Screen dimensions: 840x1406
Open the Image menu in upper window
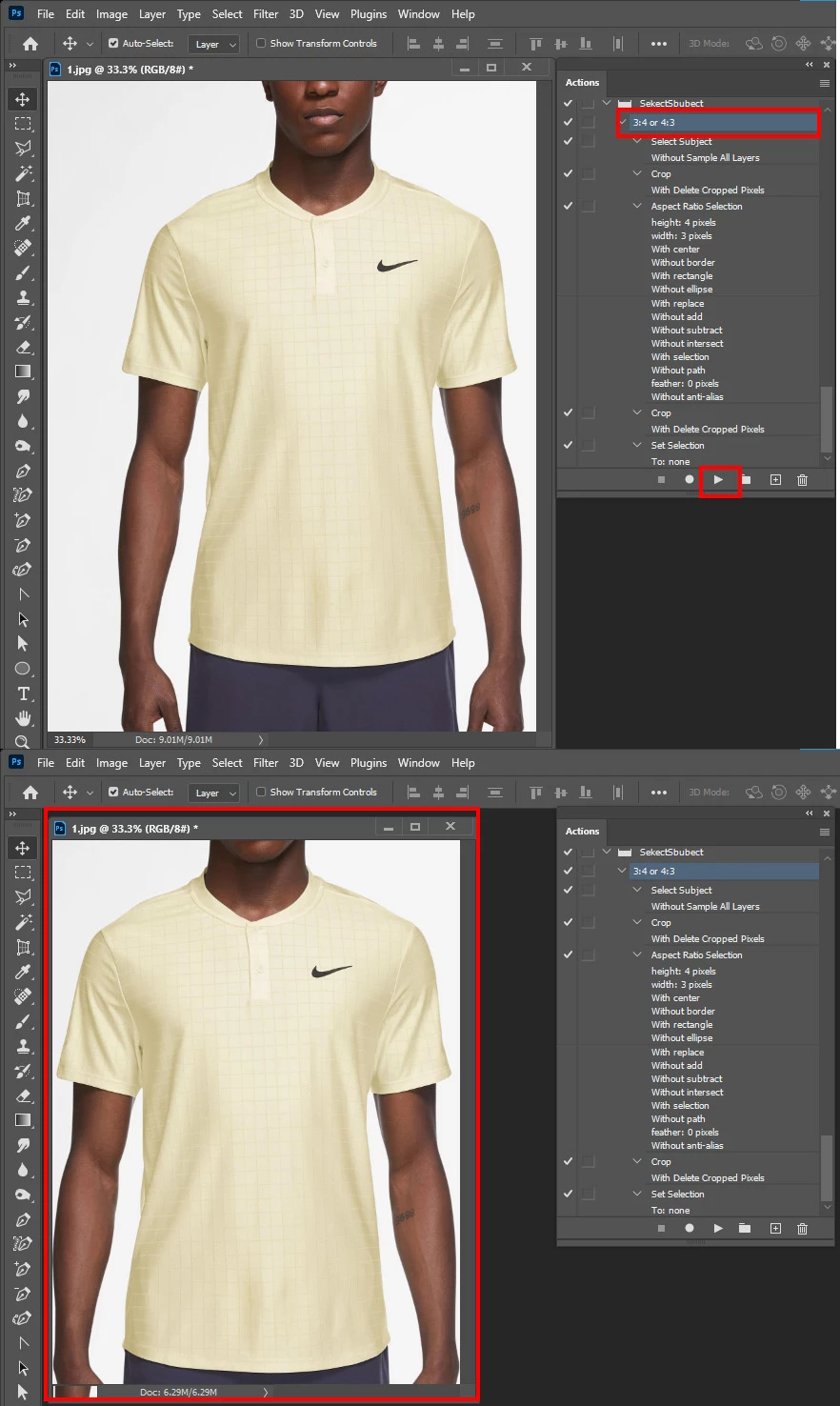(111, 14)
